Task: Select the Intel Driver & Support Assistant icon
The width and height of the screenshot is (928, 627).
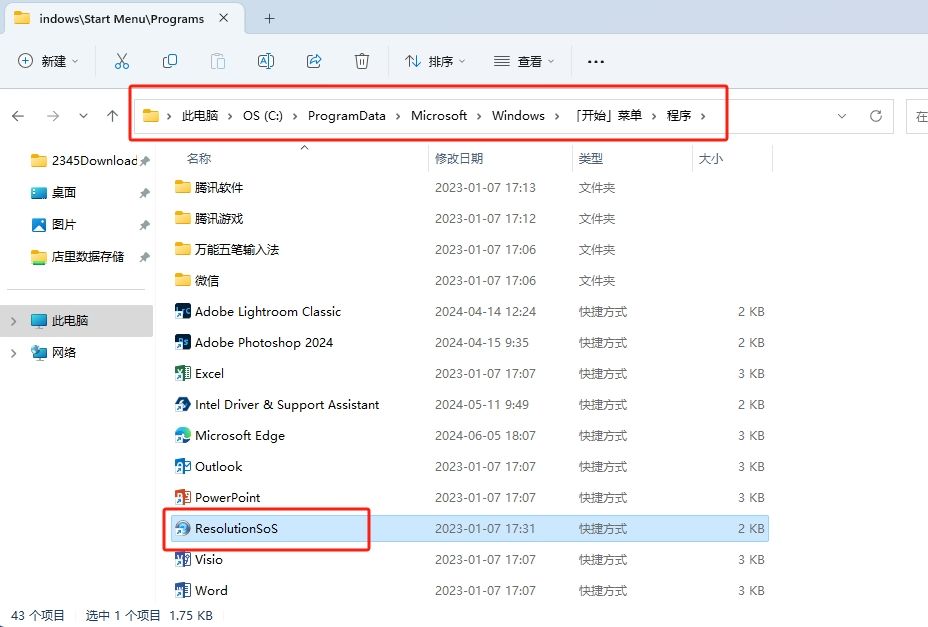Action: click(182, 404)
